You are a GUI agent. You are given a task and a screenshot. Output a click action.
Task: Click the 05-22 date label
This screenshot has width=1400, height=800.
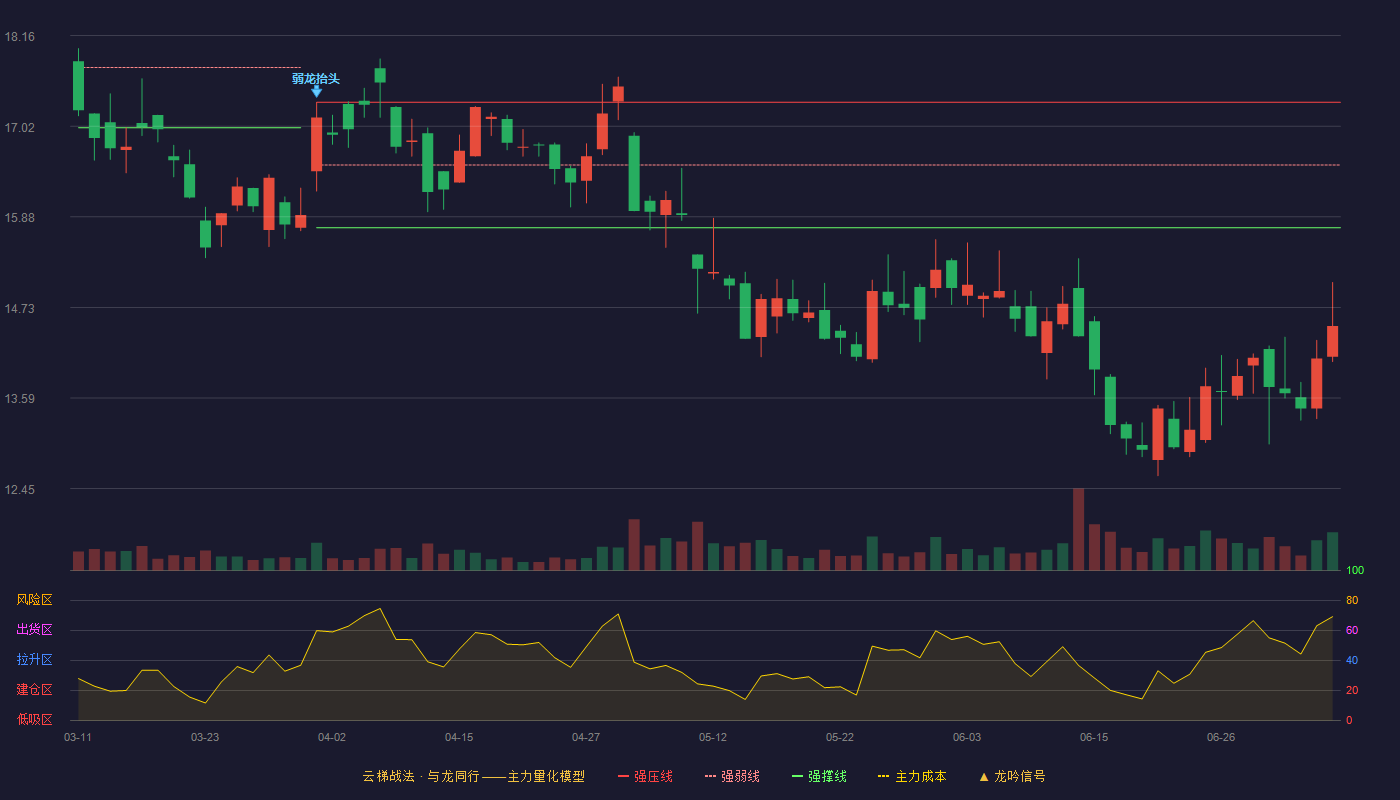(x=840, y=737)
